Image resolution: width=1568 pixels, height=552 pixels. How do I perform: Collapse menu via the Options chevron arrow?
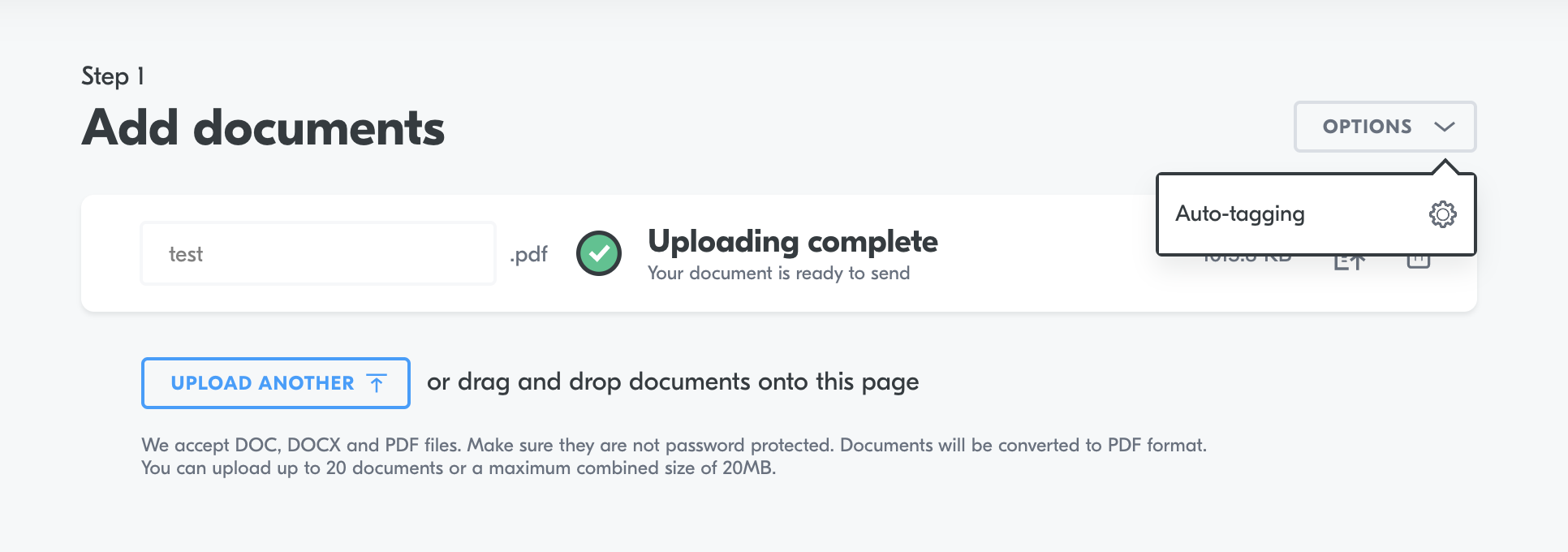(1444, 127)
